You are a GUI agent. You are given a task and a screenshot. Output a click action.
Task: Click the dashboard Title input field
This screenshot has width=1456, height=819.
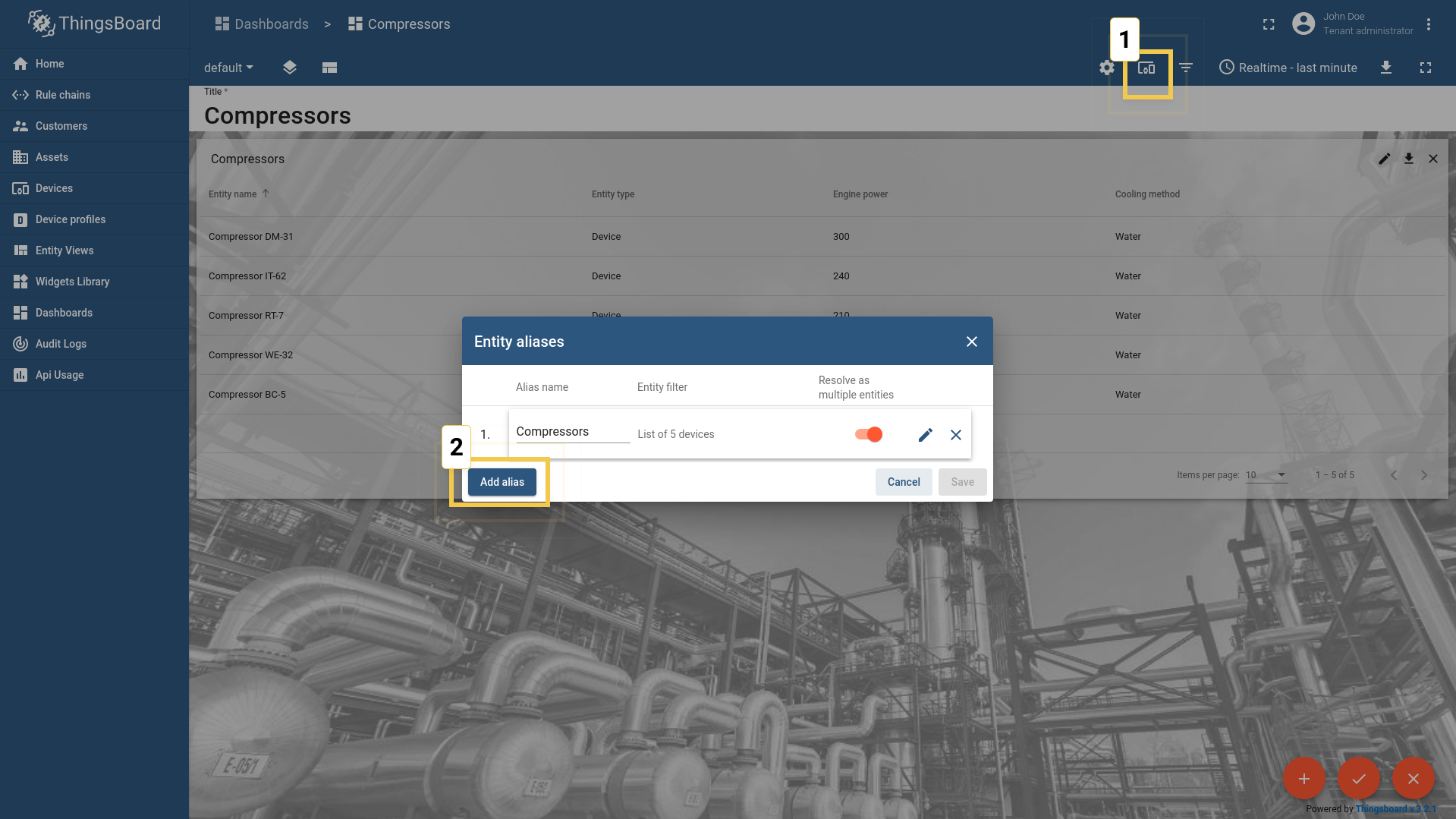[x=822, y=115]
